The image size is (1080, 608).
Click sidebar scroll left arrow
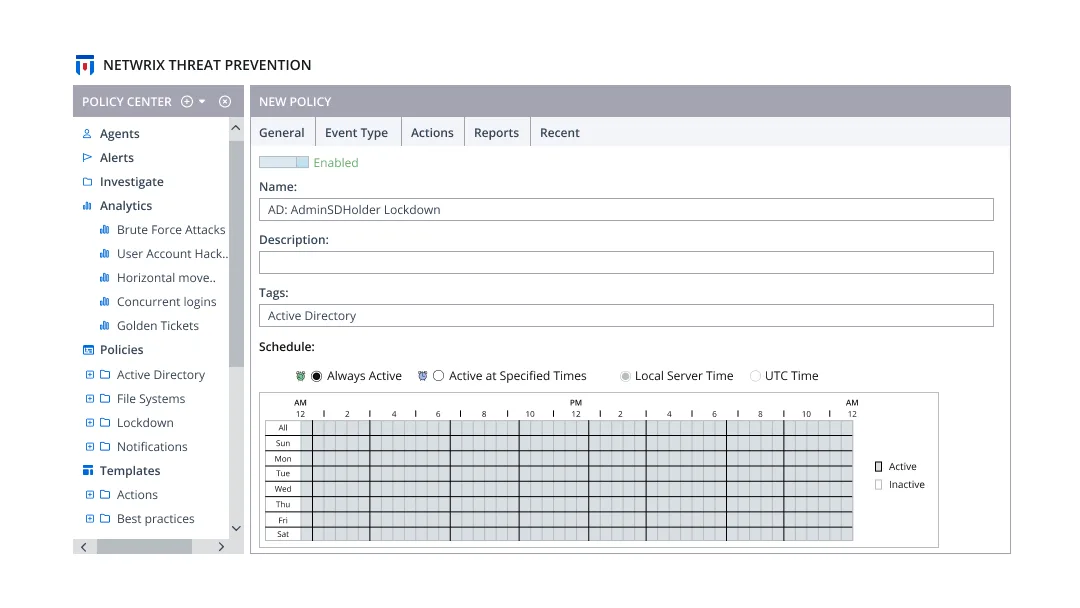(84, 547)
